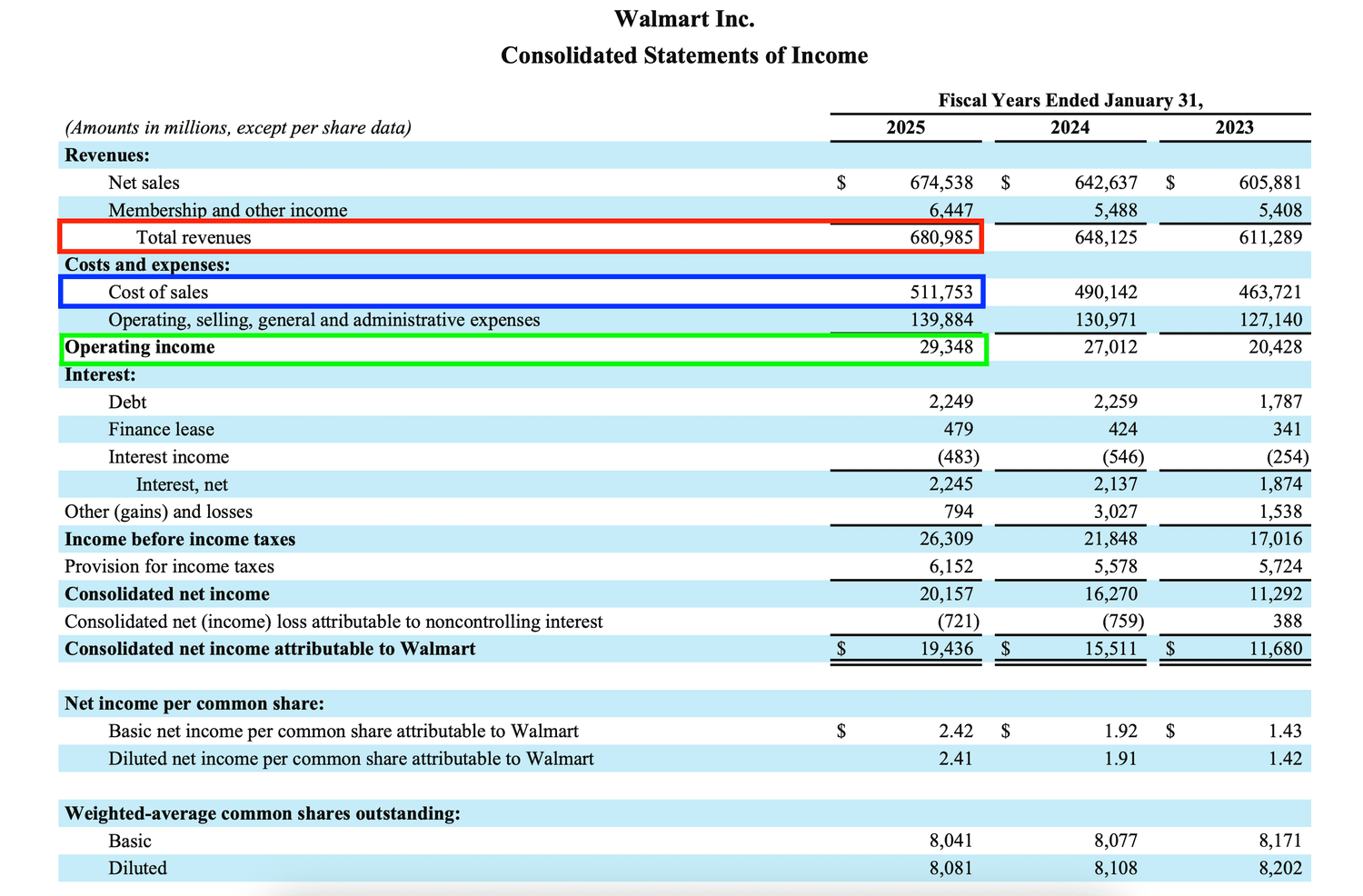Click 'Fiscal Years Ended January 31,' header
The width and height of the screenshot is (1363, 896).
pyautogui.click(x=1070, y=100)
